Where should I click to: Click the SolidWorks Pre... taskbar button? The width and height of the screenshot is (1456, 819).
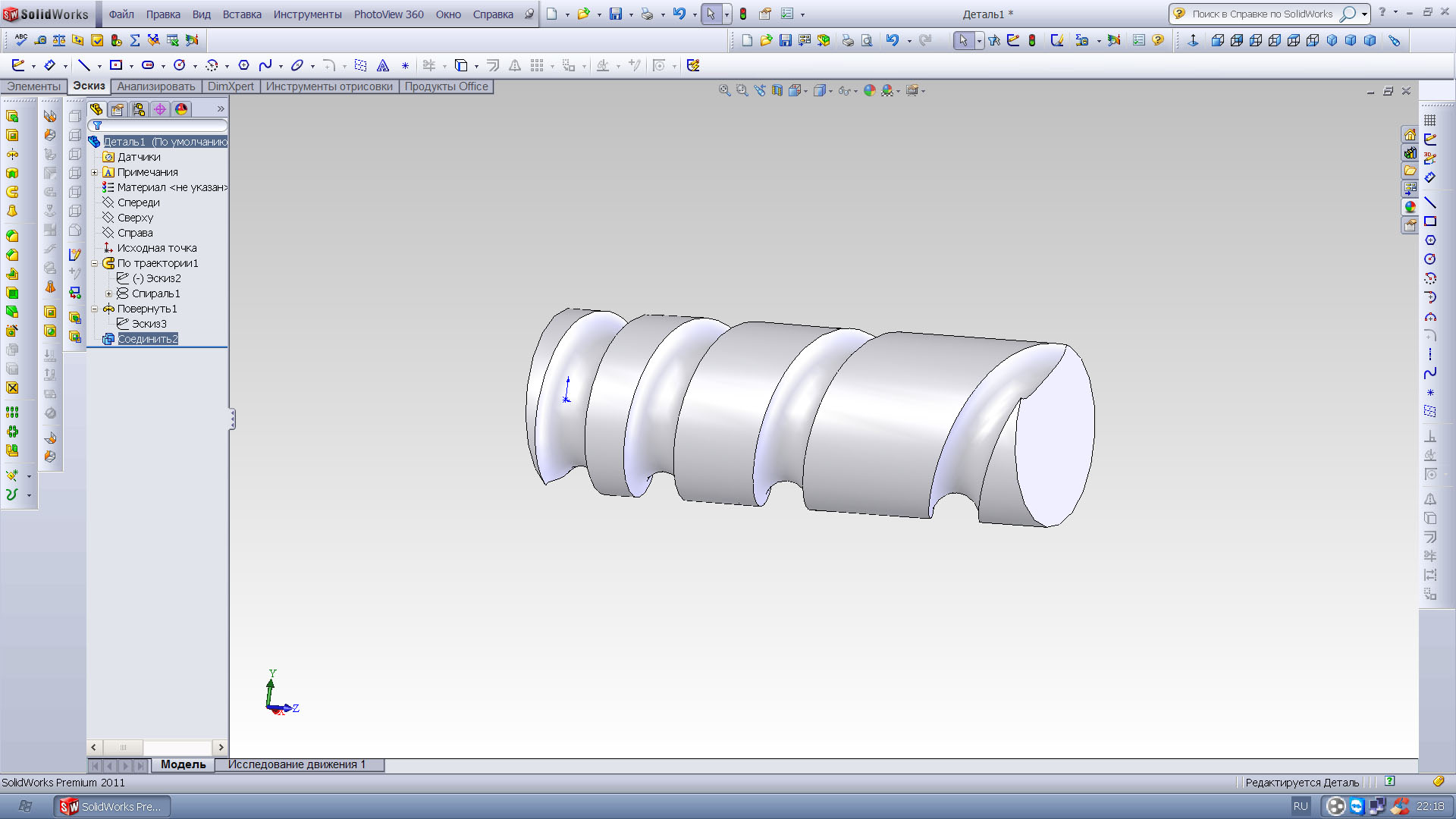point(112,806)
